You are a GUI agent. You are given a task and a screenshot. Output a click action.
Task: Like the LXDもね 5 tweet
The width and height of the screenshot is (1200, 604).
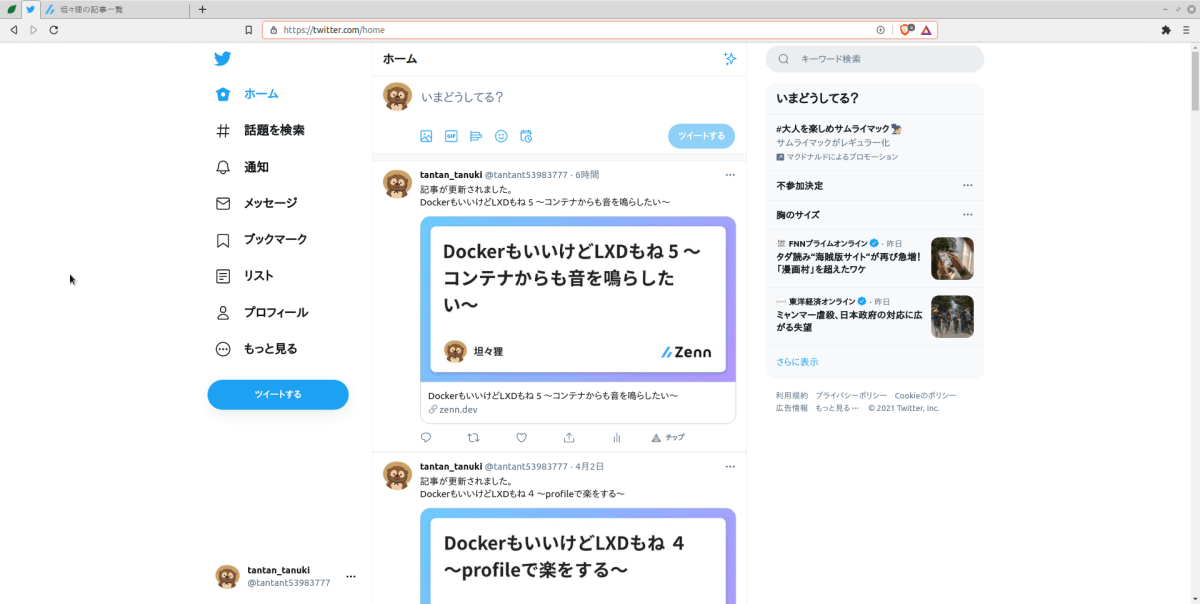[521, 437]
